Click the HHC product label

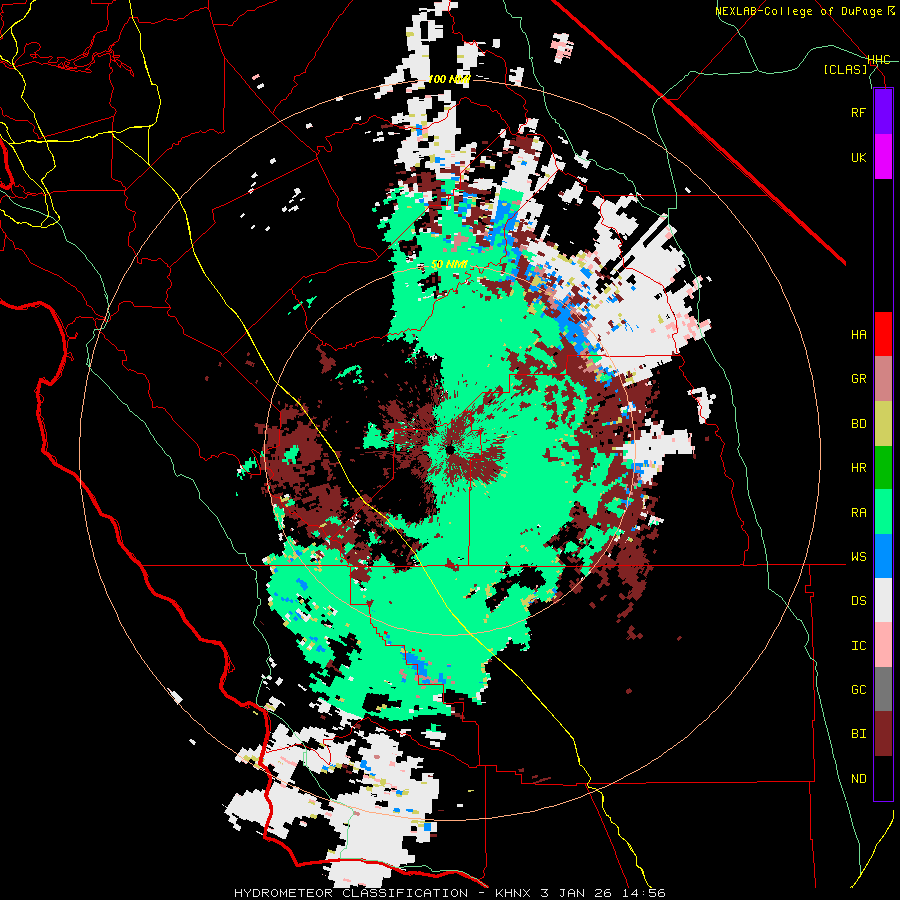tap(879, 60)
